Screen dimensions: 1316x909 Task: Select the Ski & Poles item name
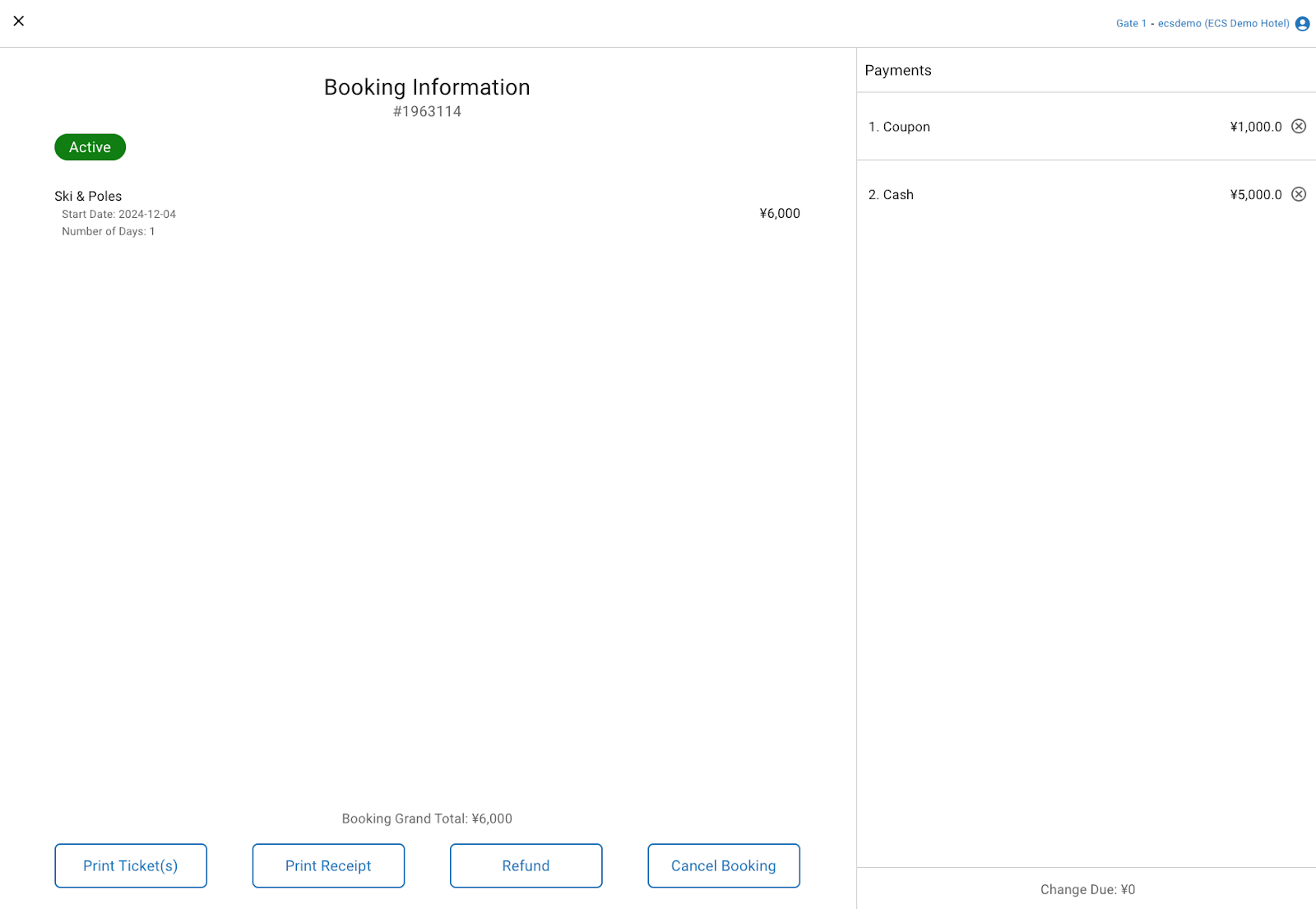88,196
